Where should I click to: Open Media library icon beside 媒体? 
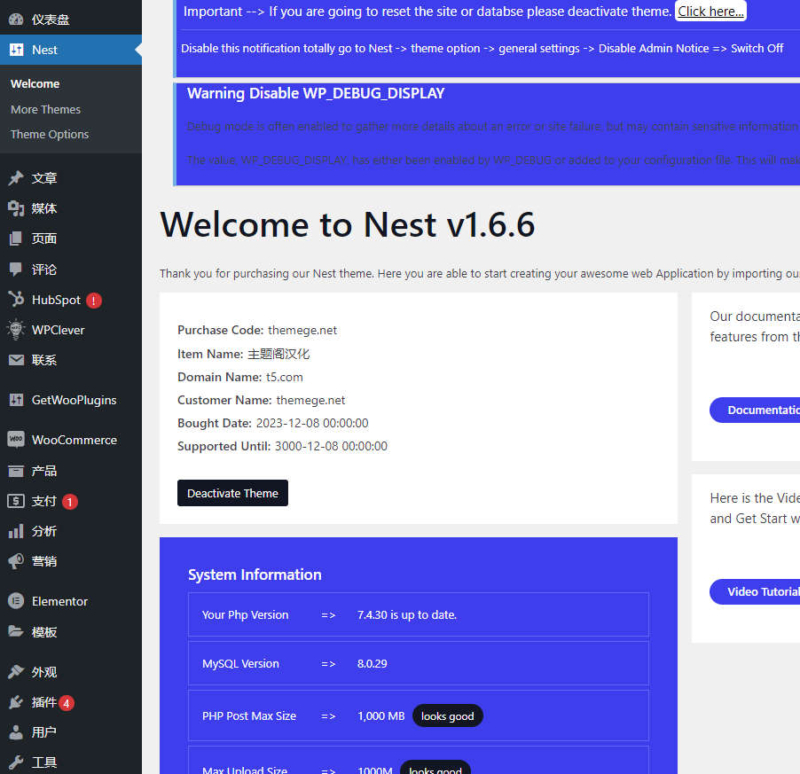[x=16, y=208]
